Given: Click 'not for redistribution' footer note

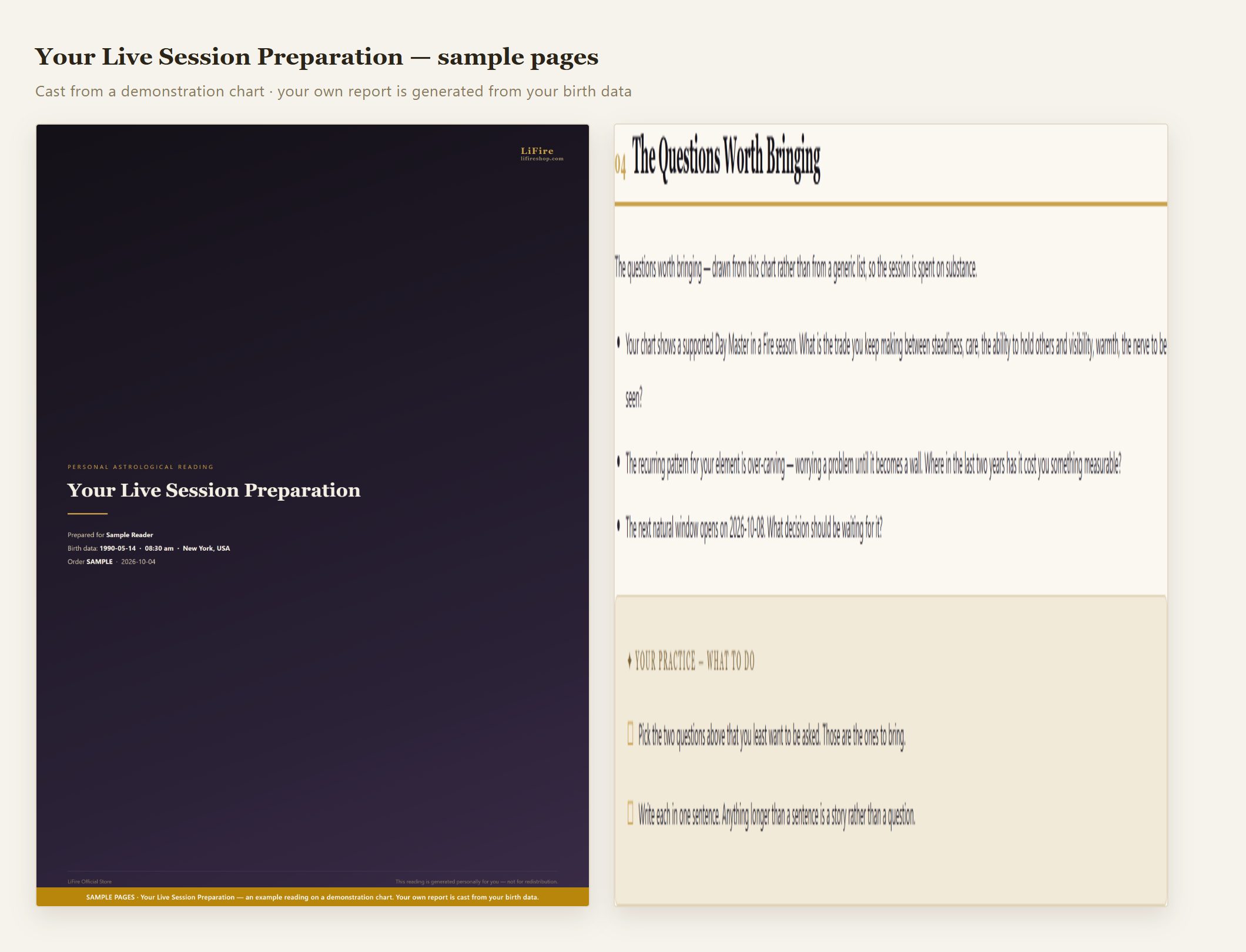Looking at the screenshot, I should pos(476,881).
